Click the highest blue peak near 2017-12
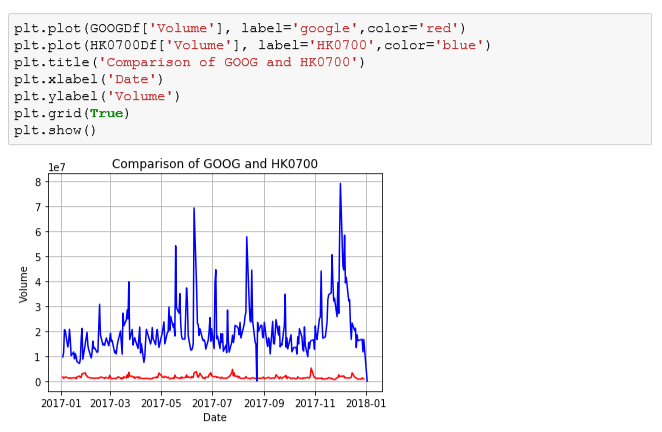 pos(340,184)
